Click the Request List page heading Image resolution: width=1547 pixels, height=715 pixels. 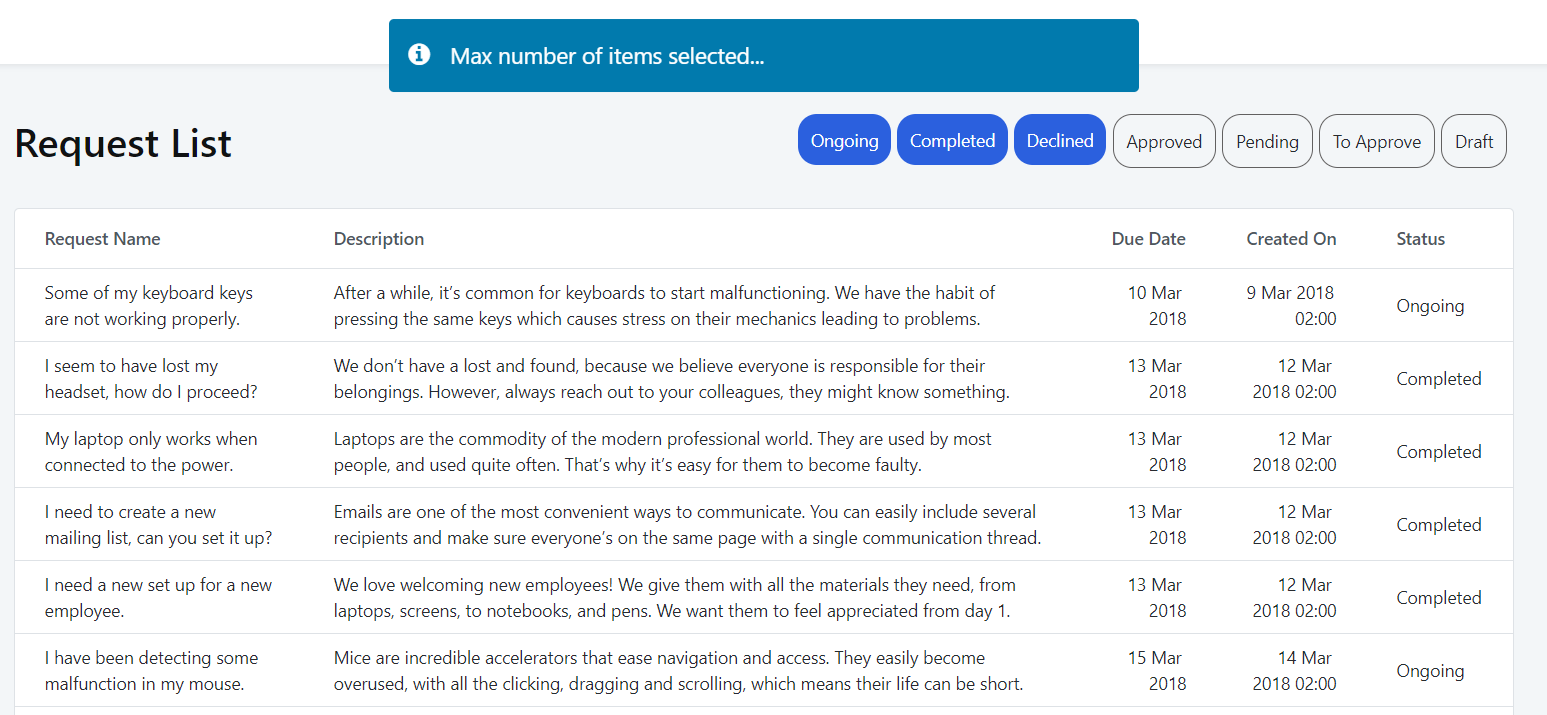click(123, 143)
